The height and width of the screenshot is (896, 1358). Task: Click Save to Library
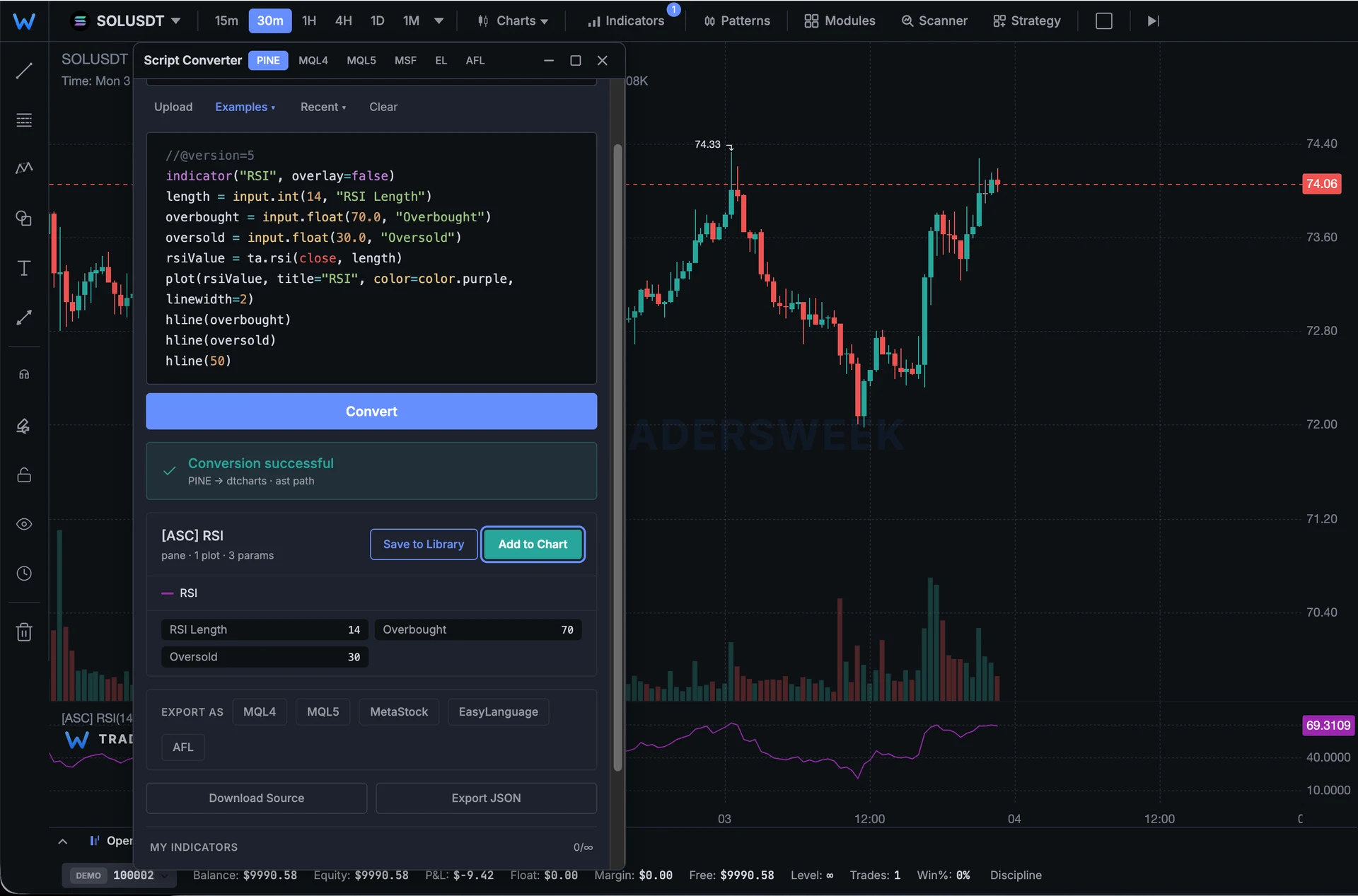424,545
